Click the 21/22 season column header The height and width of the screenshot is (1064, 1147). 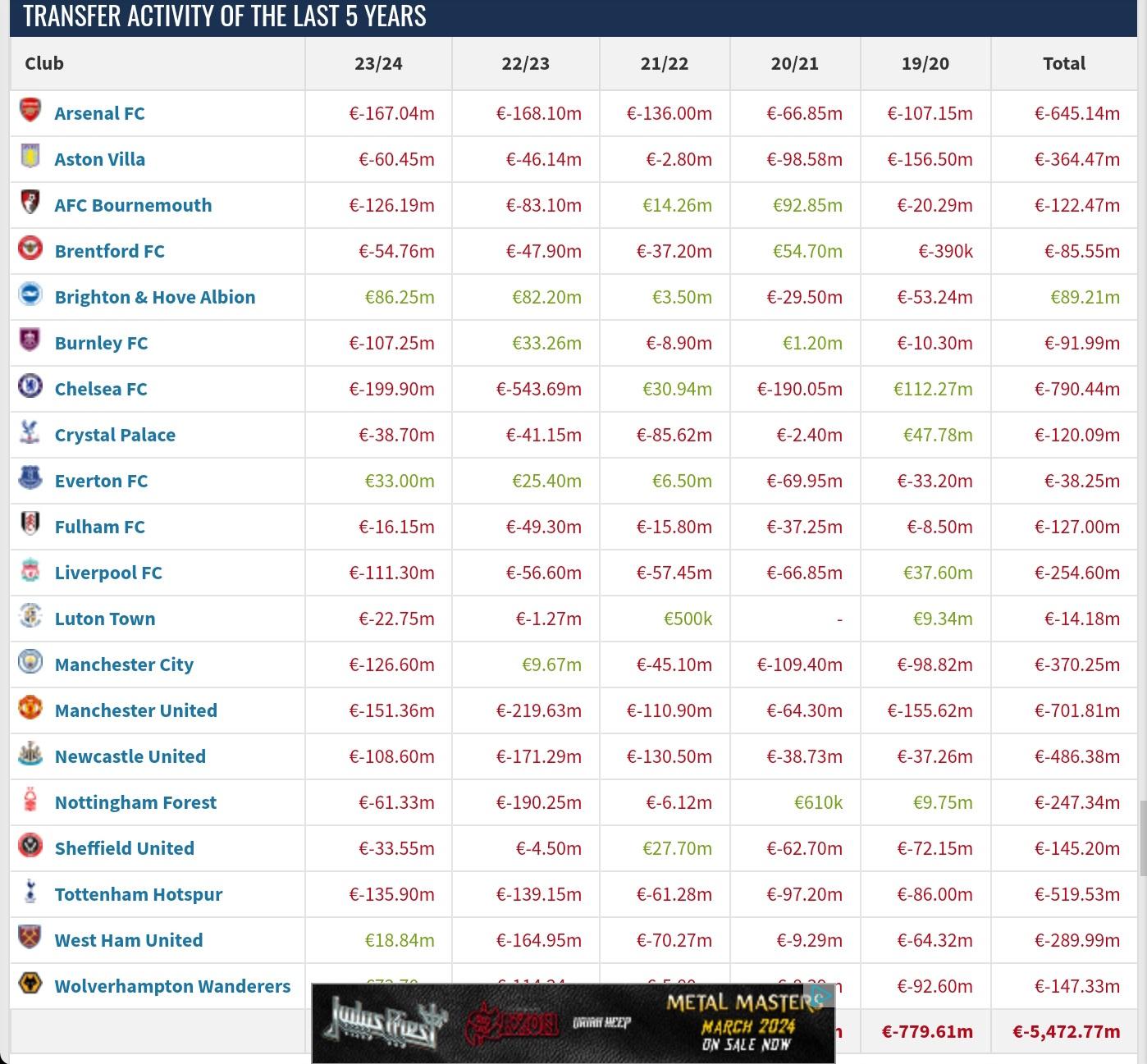point(665,63)
